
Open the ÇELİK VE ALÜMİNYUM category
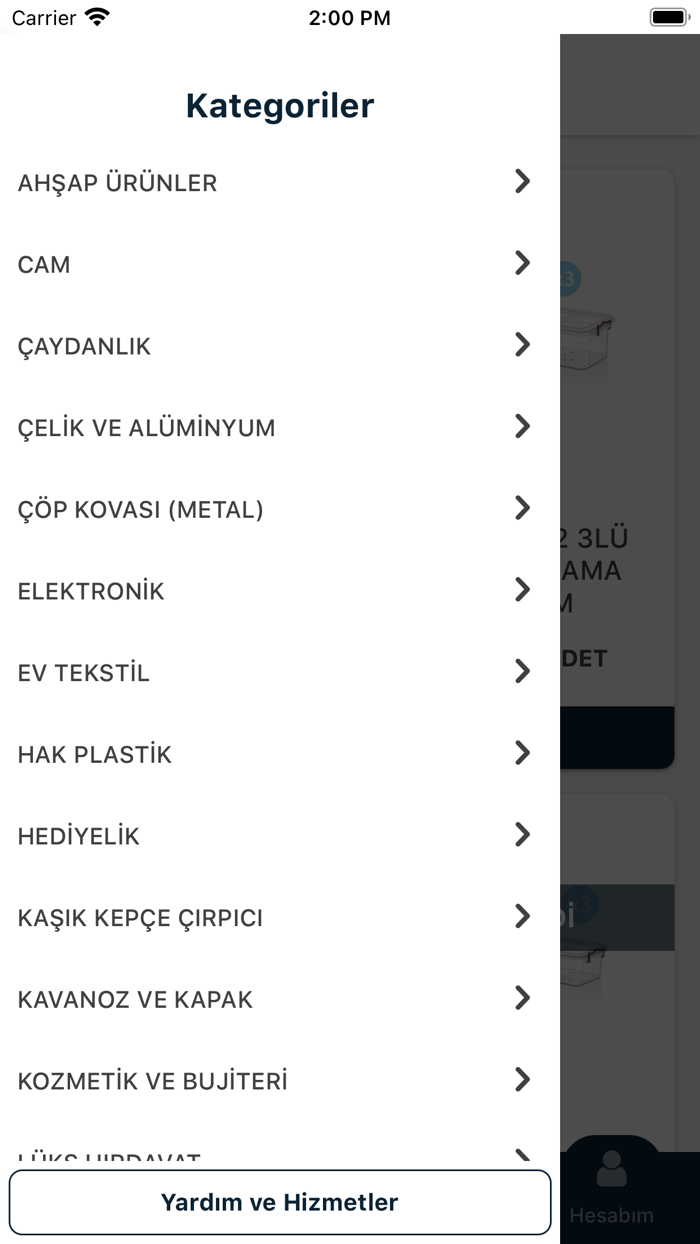[x=146, y=426]
